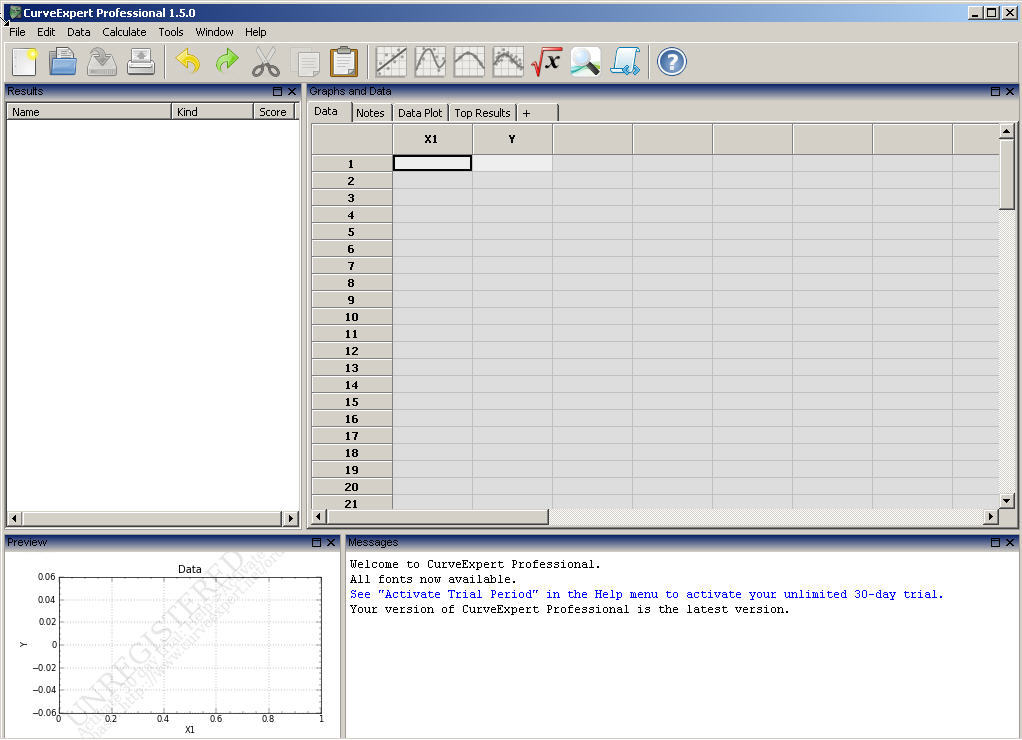The height and width of the screenshot is (740, 1022).
Task: Click the data grid horizontal scrollbar thumb
Action: (x=437, y=516)
